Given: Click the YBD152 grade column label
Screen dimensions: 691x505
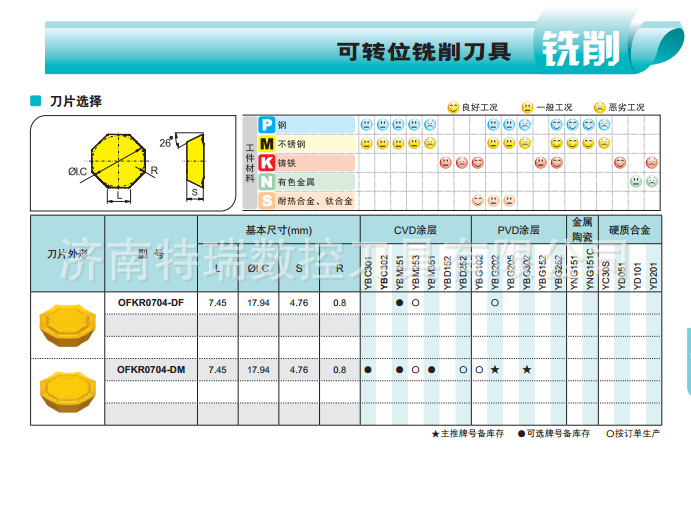Looking at the screenshot, I should click(x=448, y=273).
